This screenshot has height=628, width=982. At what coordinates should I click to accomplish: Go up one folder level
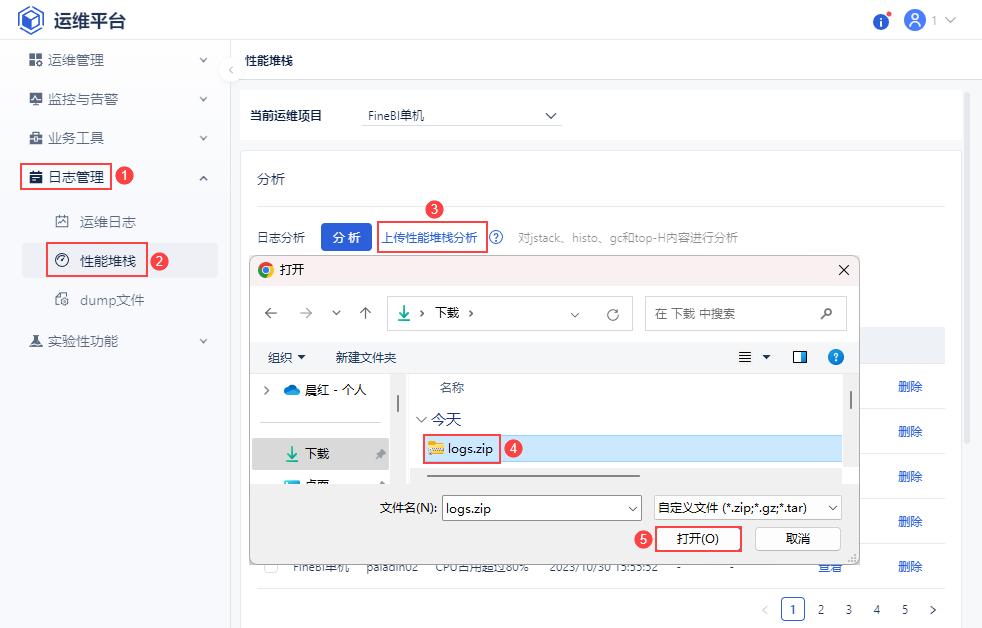click(366, 313)
